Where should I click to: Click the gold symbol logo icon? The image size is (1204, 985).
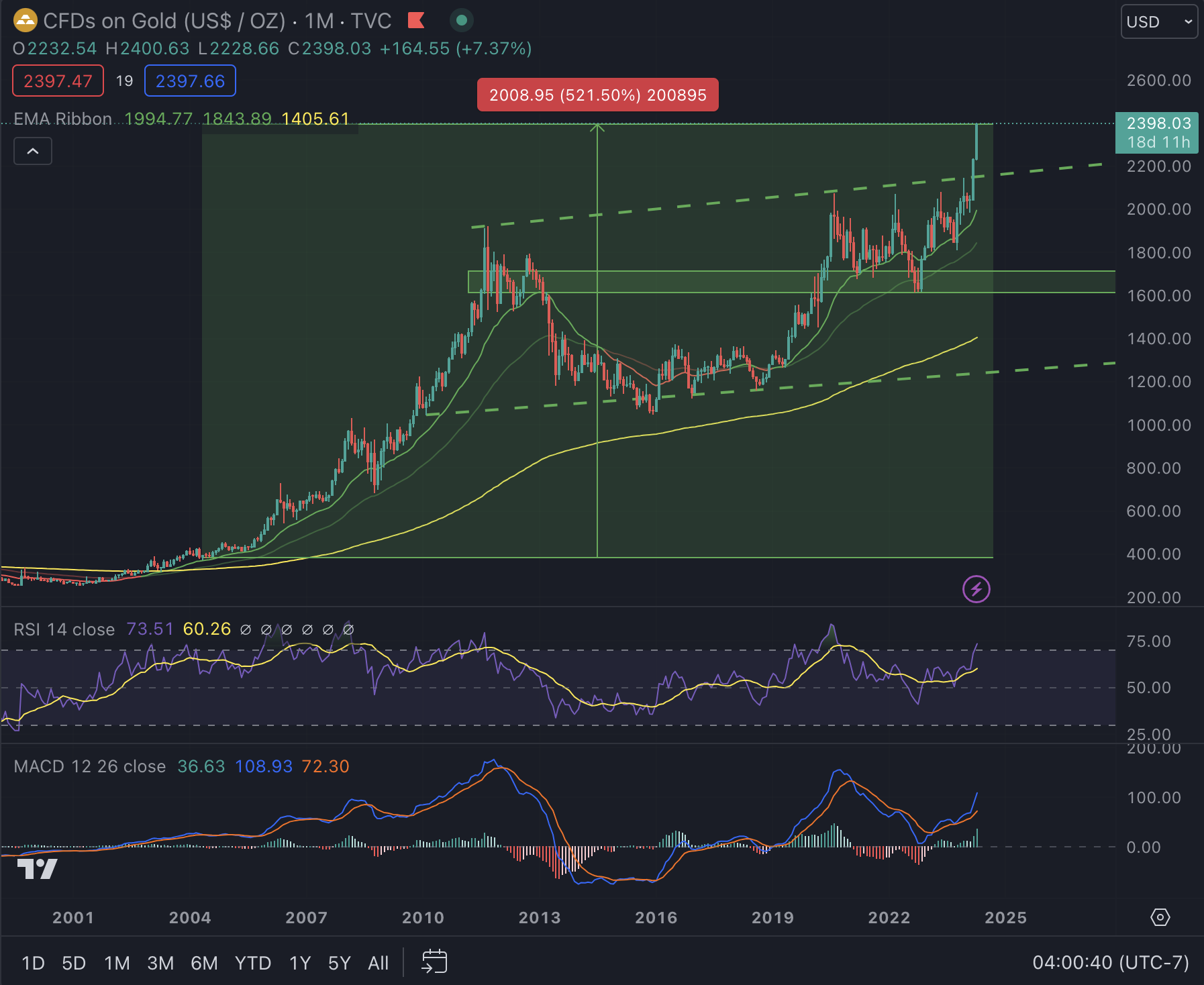(x=25, y=21)
